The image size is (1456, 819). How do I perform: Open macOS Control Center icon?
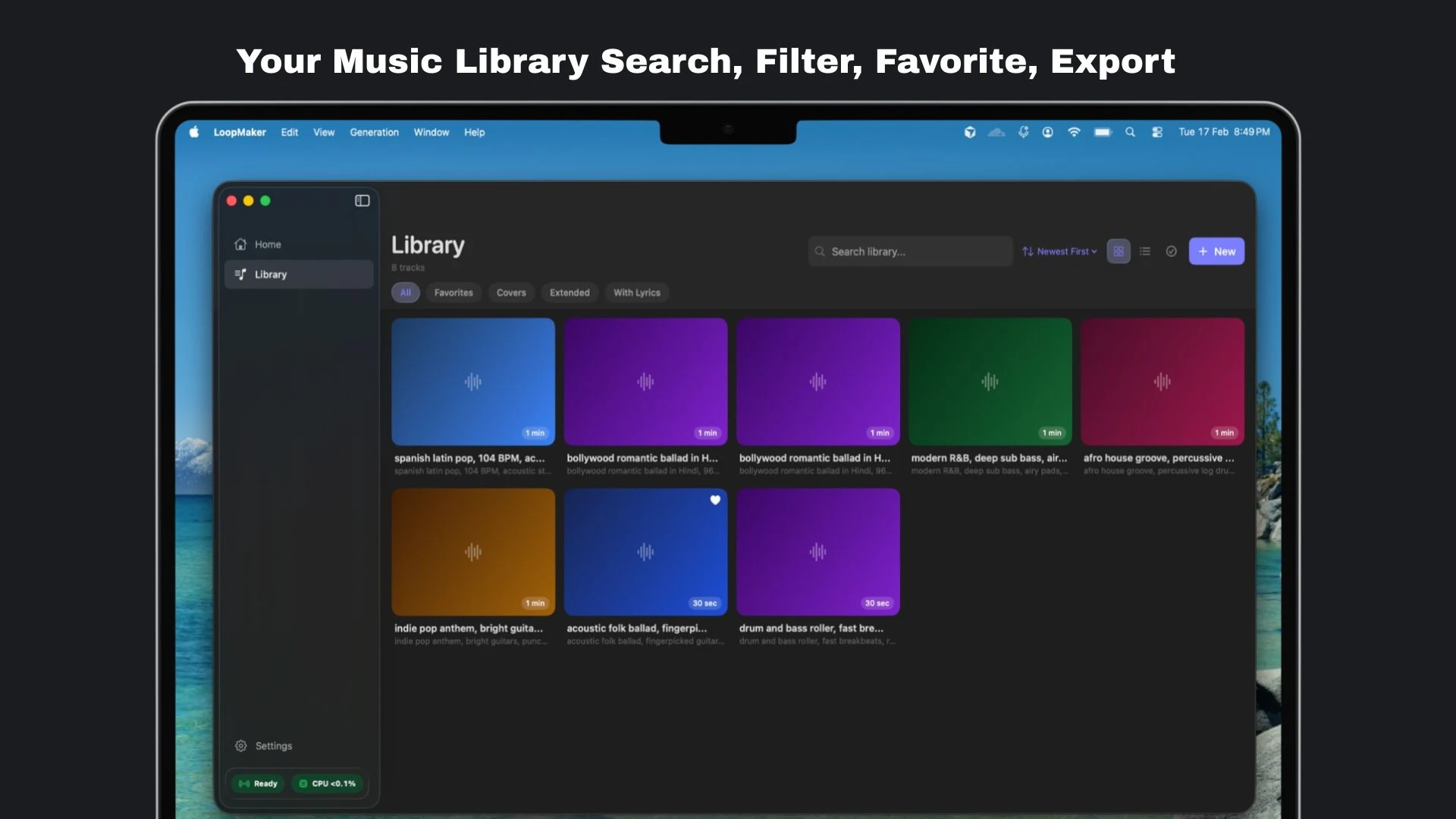1156,132
